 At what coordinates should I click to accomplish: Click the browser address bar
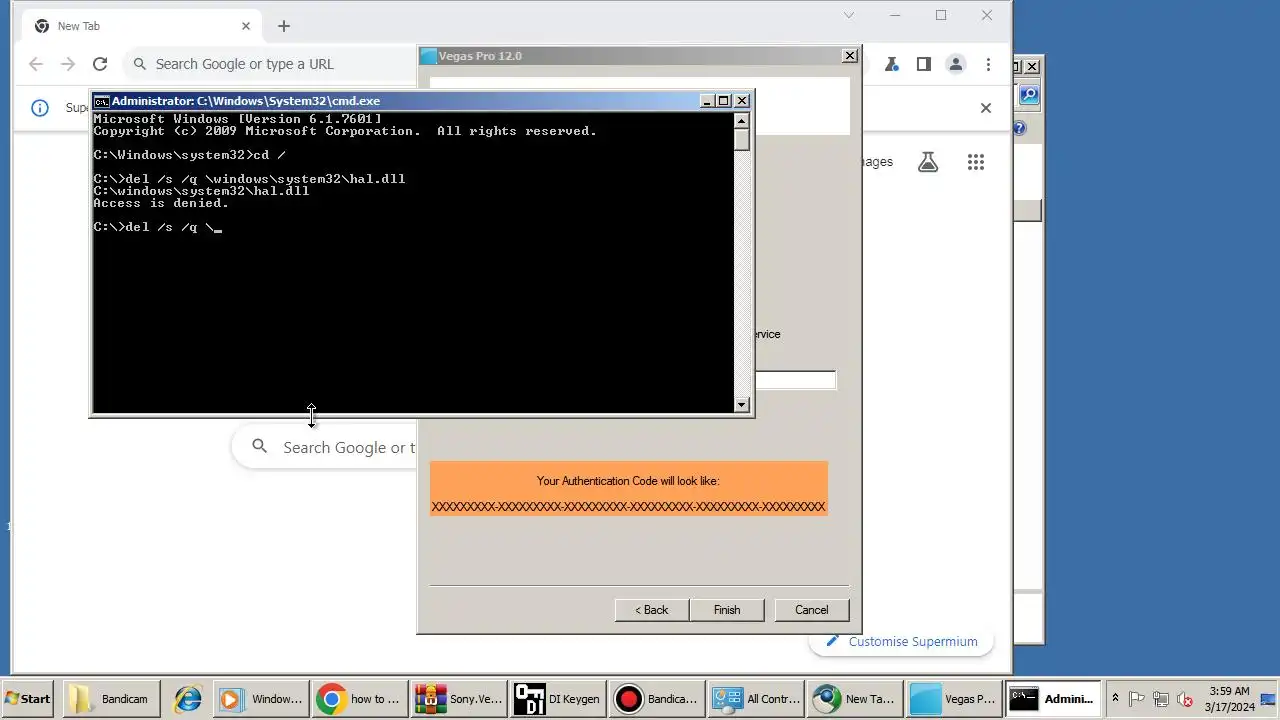point(270,64)
